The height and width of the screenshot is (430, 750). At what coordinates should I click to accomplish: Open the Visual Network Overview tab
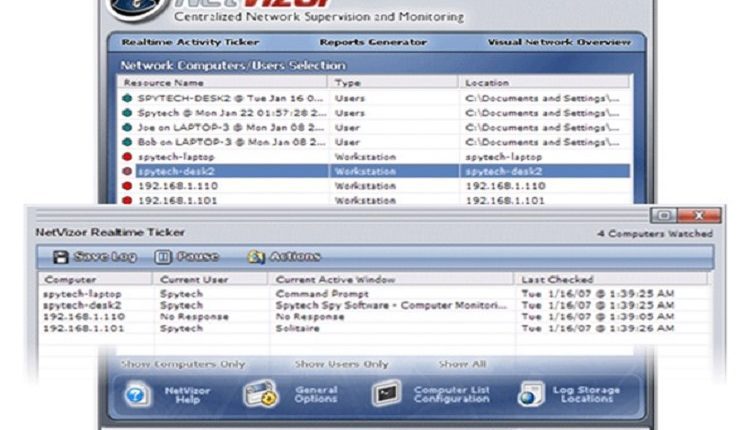click(559, 42)
